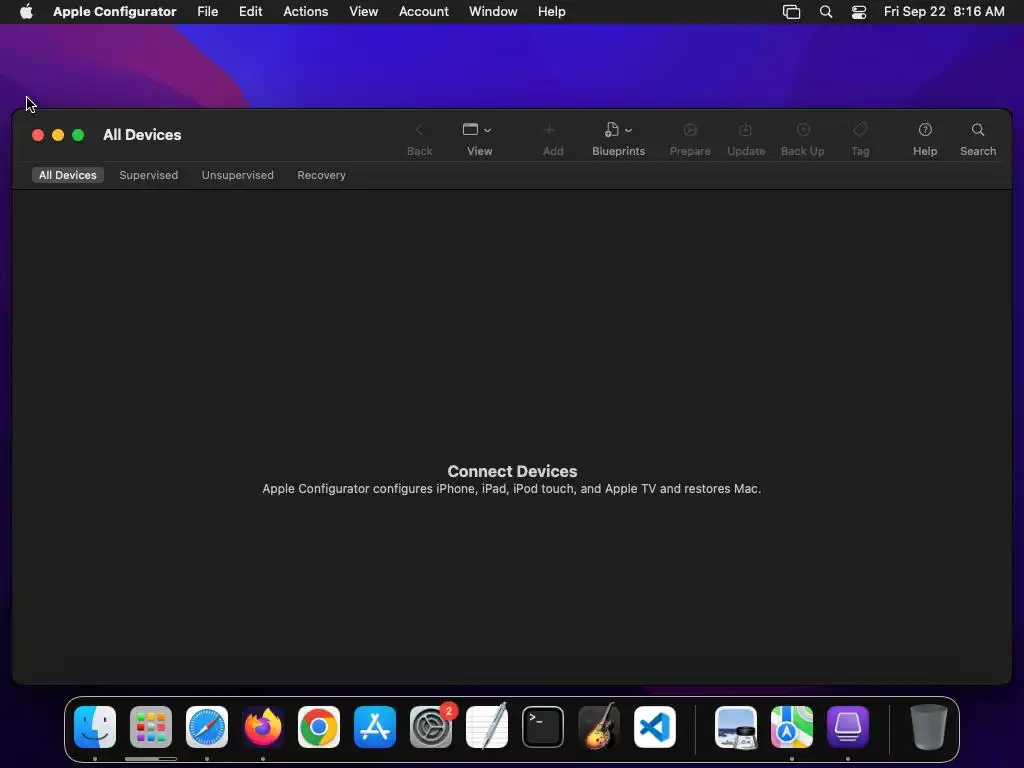Open App Store from the Dock
The image size is (1024, 768).
point(375,726)
